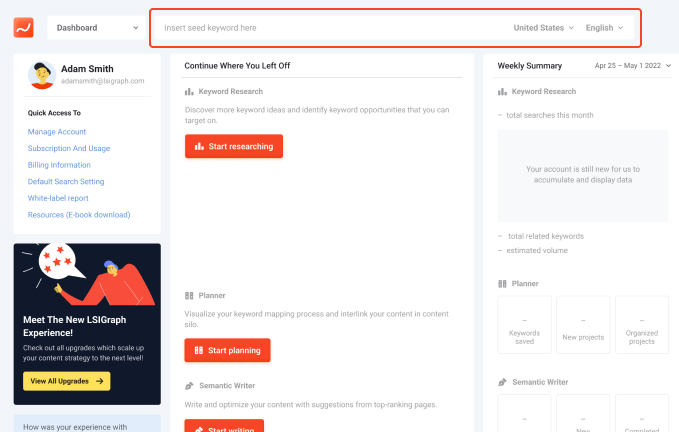Select the Organized projects card
Screen dimensions: 679x432
tap(642, 325)
